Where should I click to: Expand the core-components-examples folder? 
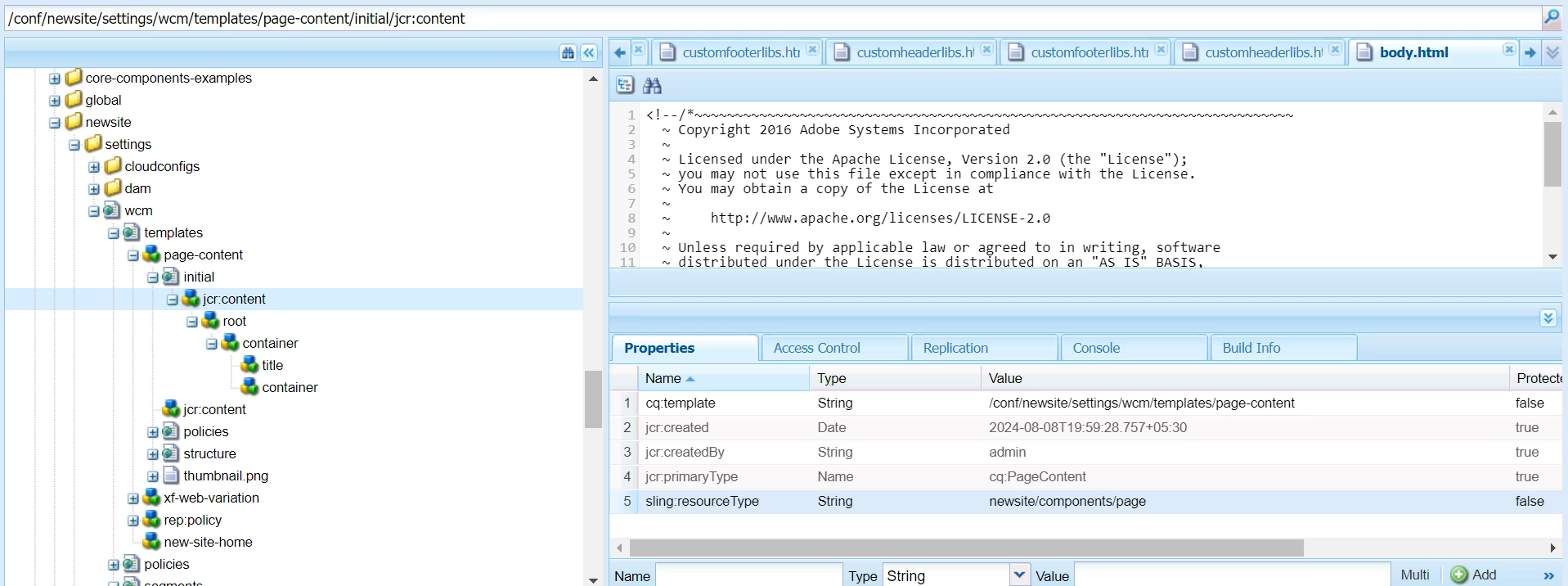point(55,79)
